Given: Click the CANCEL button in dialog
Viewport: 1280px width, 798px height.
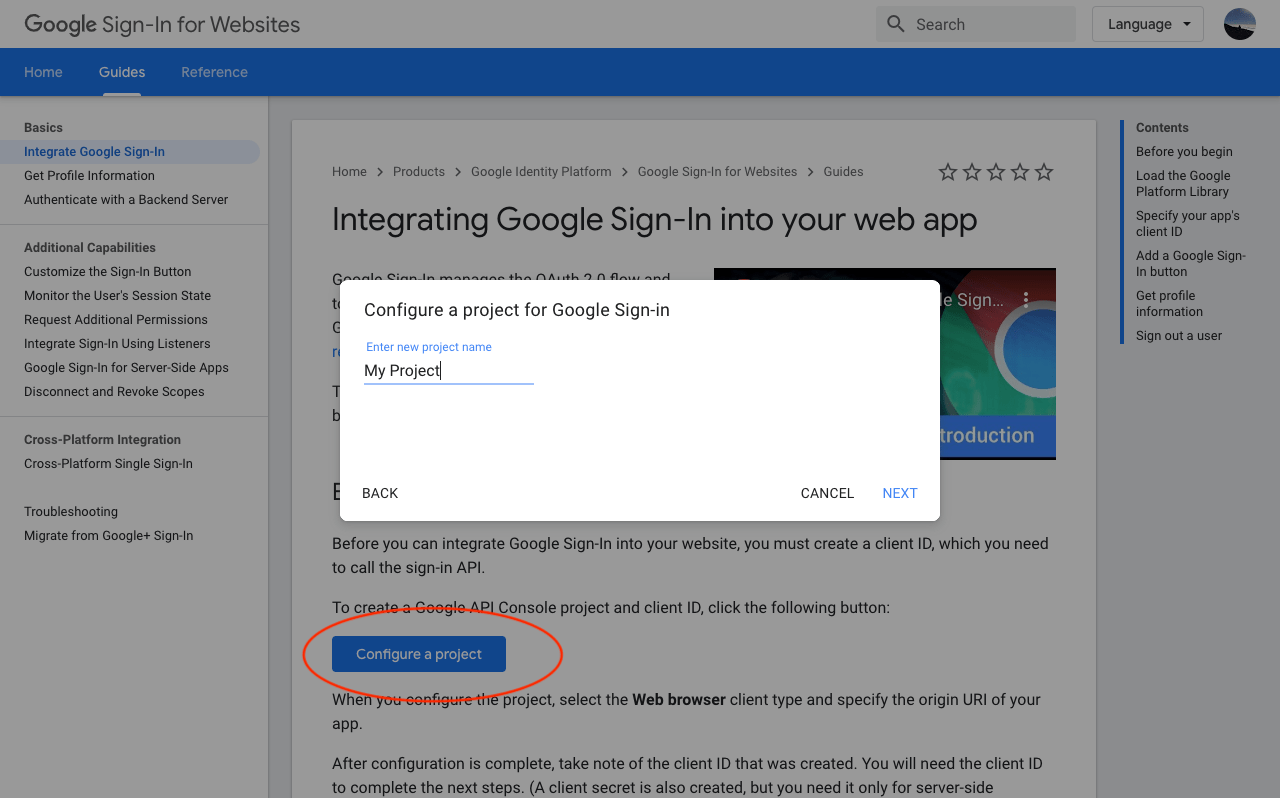Looking at the screenshot, I should click(x=827, y=493).
